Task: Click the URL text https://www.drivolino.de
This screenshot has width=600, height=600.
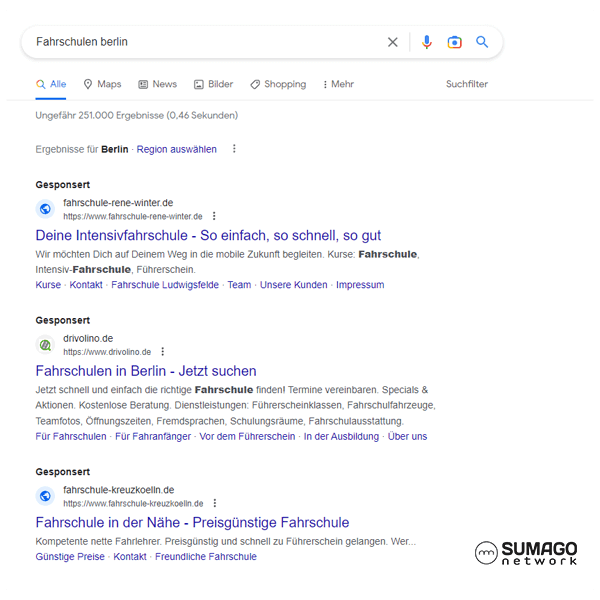Action: 107,352
